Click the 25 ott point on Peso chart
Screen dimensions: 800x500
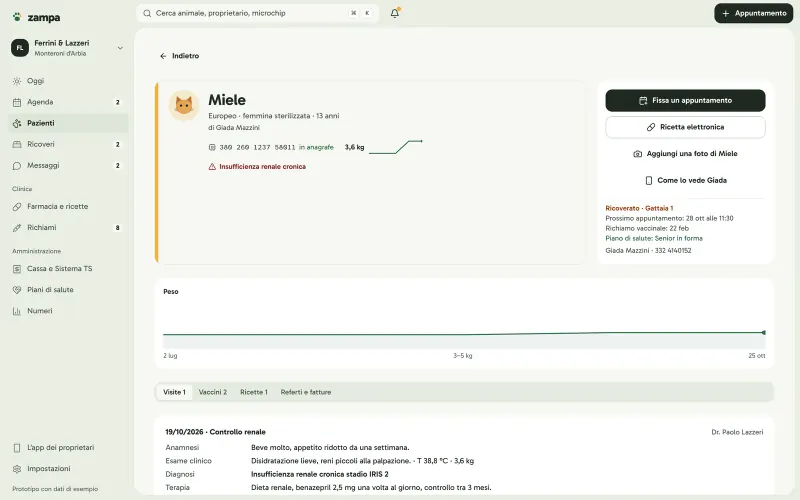pos(763,333)
